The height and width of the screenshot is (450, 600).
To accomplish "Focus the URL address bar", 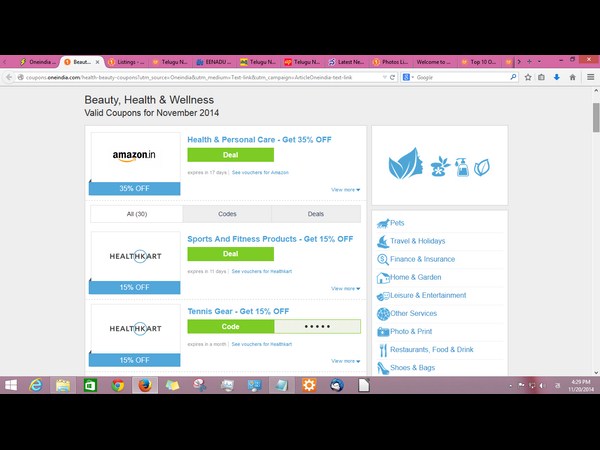I will click(x=199, y=77).
